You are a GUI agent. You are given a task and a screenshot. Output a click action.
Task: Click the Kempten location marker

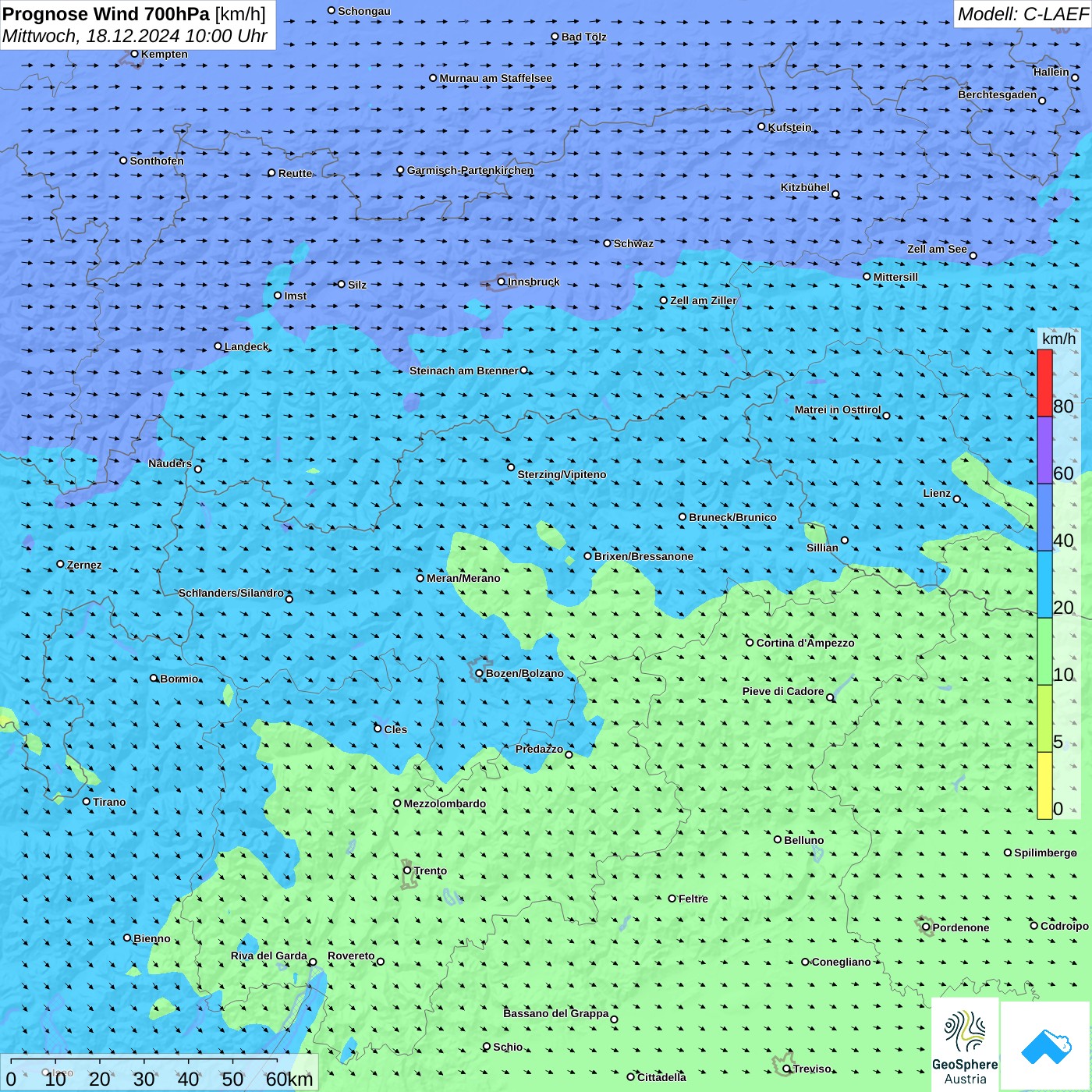pos(134,54)
